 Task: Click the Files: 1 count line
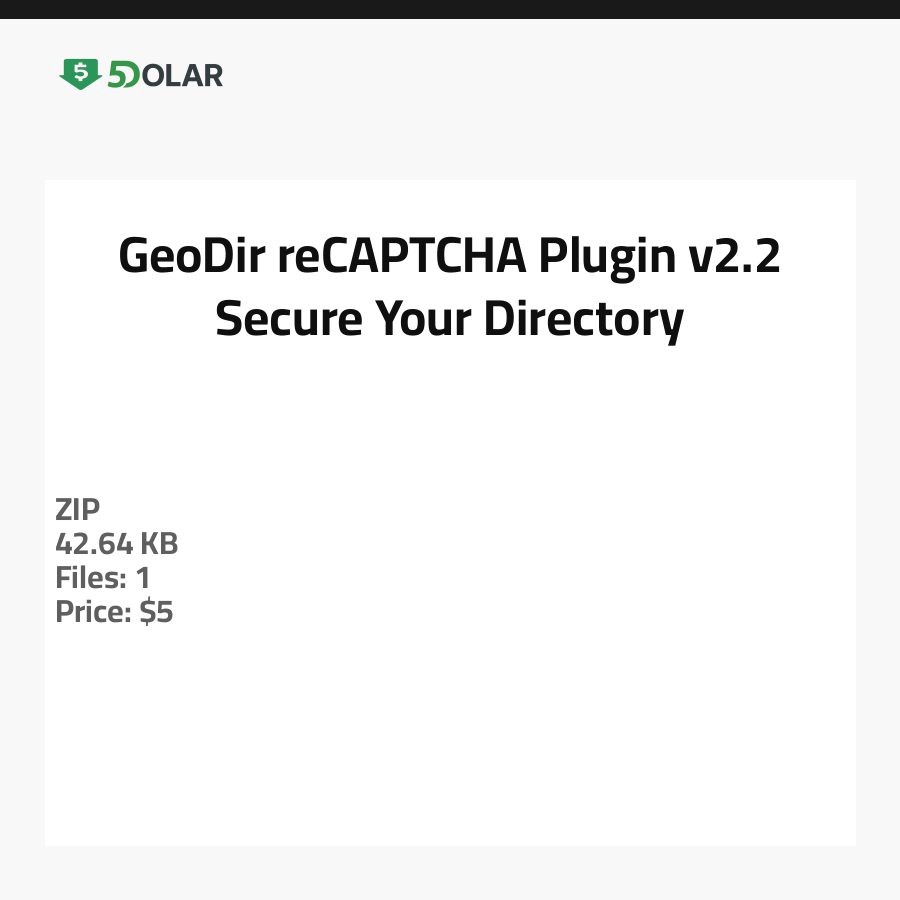(x=102, y=578)
